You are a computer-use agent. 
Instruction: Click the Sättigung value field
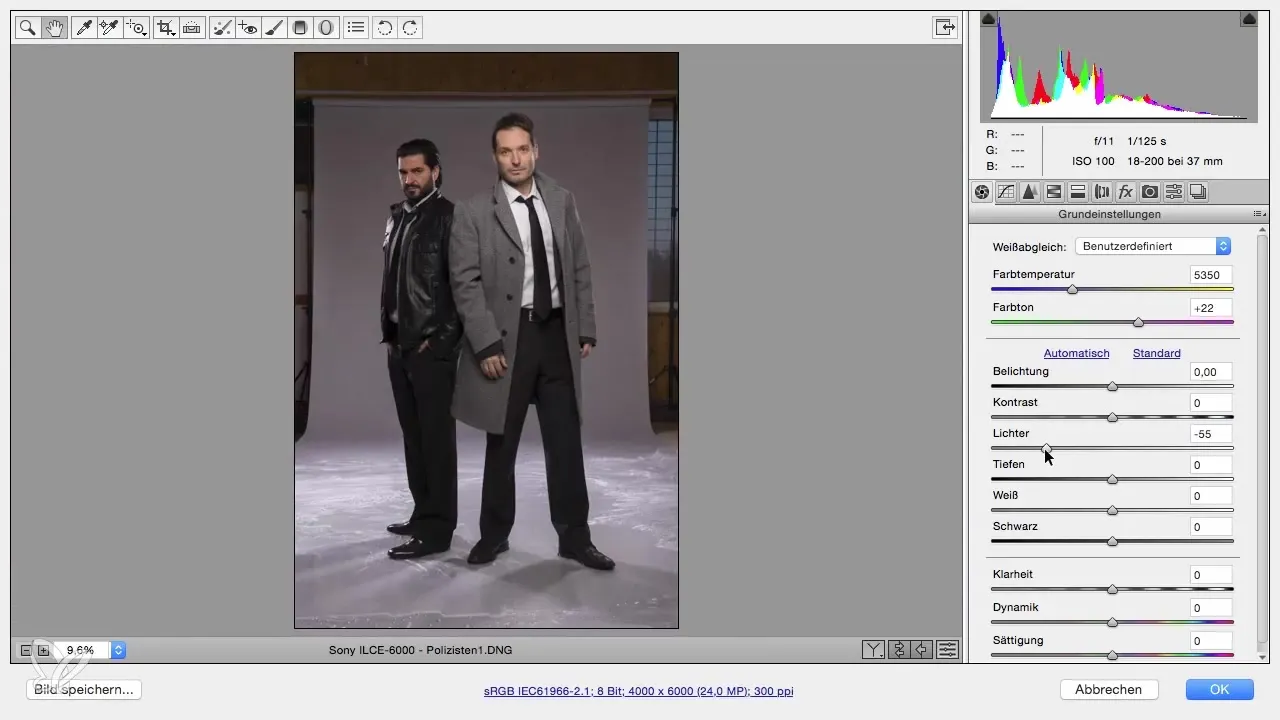coord(1211,641)
